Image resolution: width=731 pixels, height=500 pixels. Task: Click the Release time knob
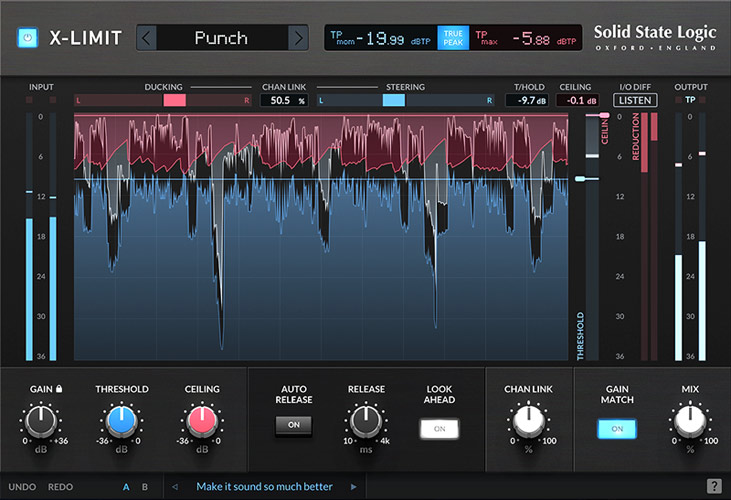(x=366, y=421)
